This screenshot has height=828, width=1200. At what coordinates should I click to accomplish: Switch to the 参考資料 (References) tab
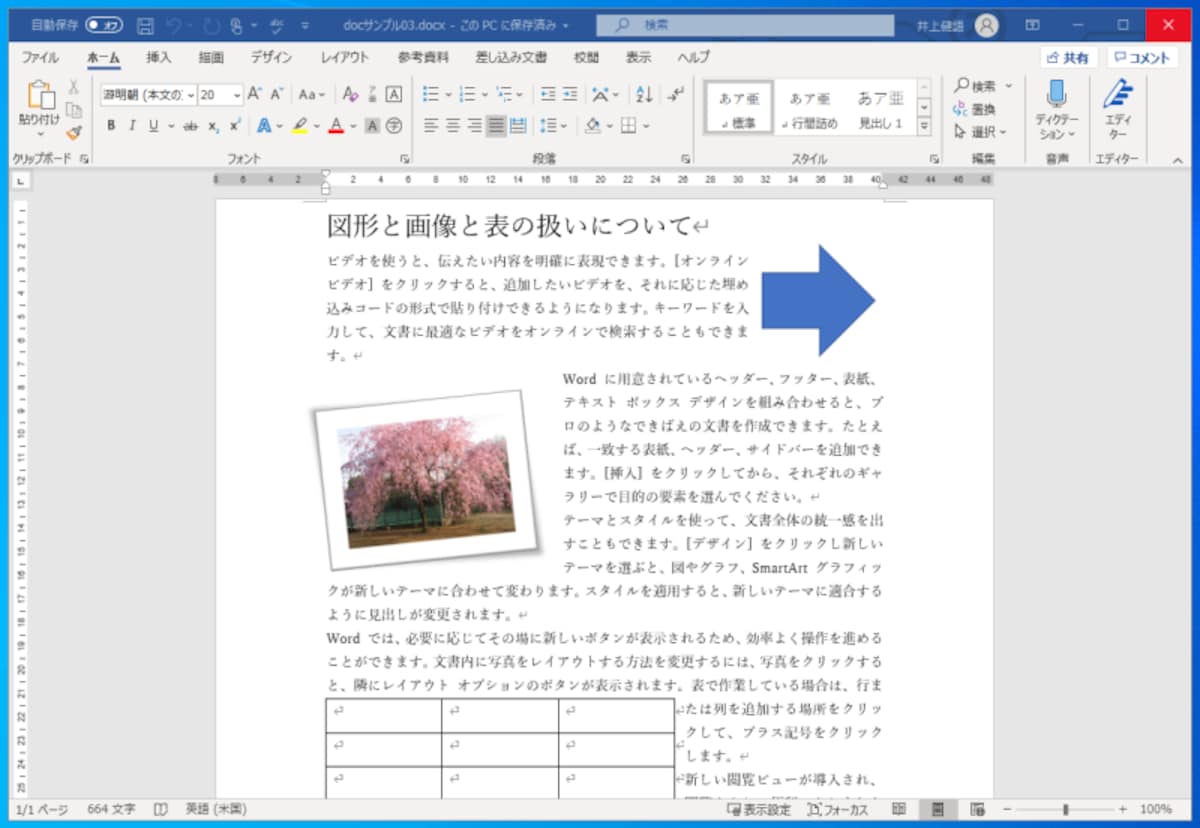423,57
